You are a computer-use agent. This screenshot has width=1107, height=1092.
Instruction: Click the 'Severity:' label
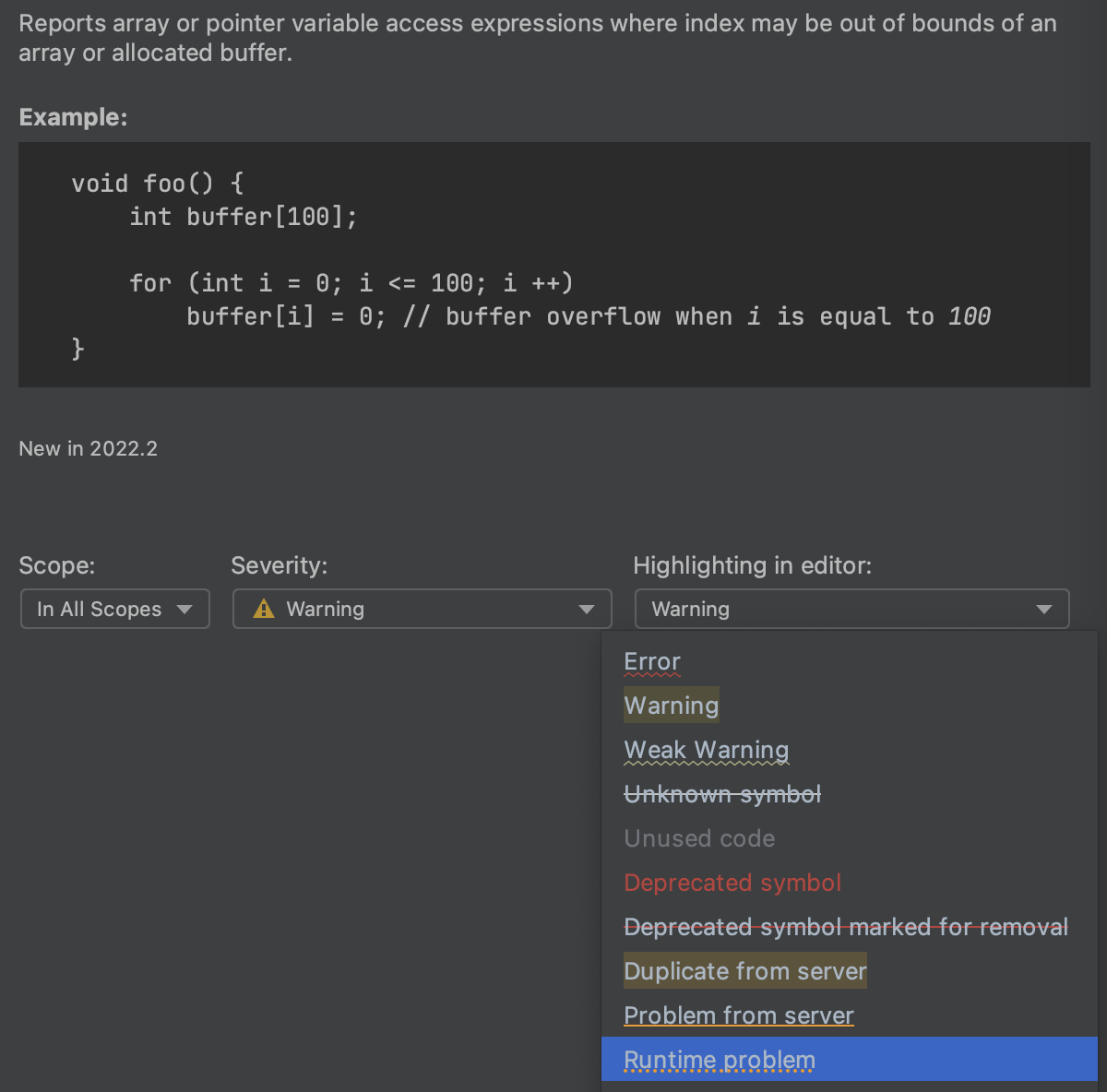(280, 565)
